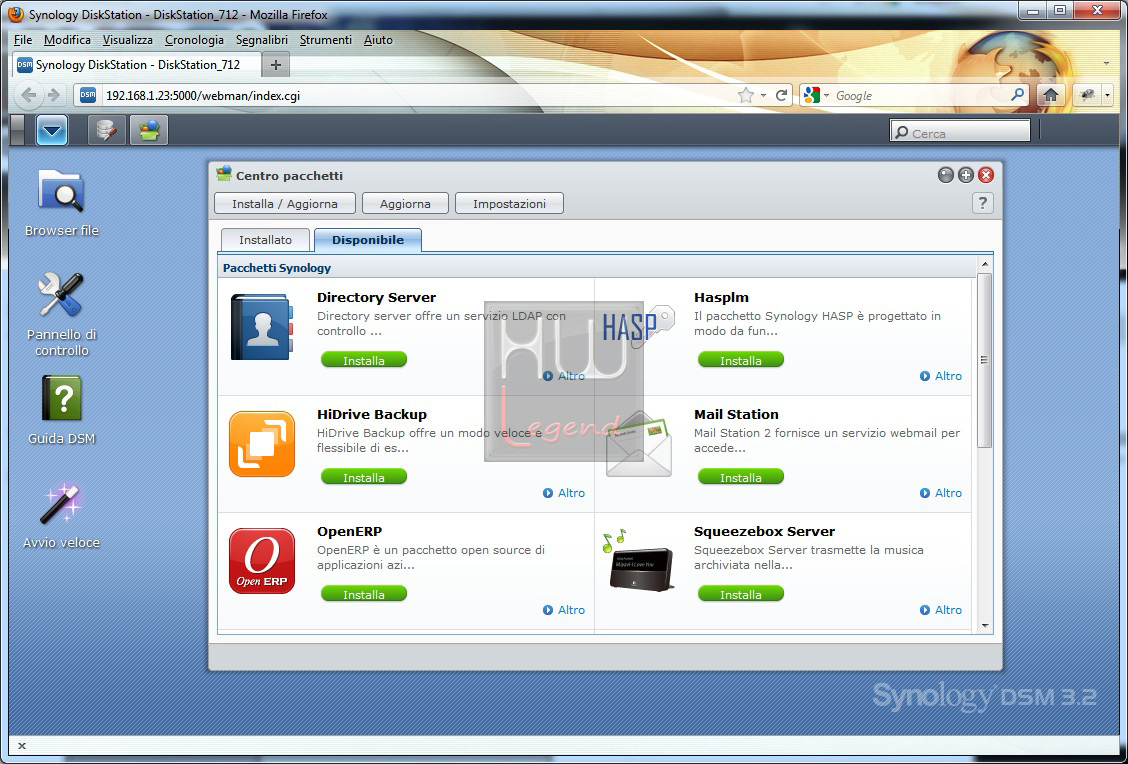Bookmark the page with the star icon
Viewport: 1128px width, 764px height.
[x=746, y=95]
